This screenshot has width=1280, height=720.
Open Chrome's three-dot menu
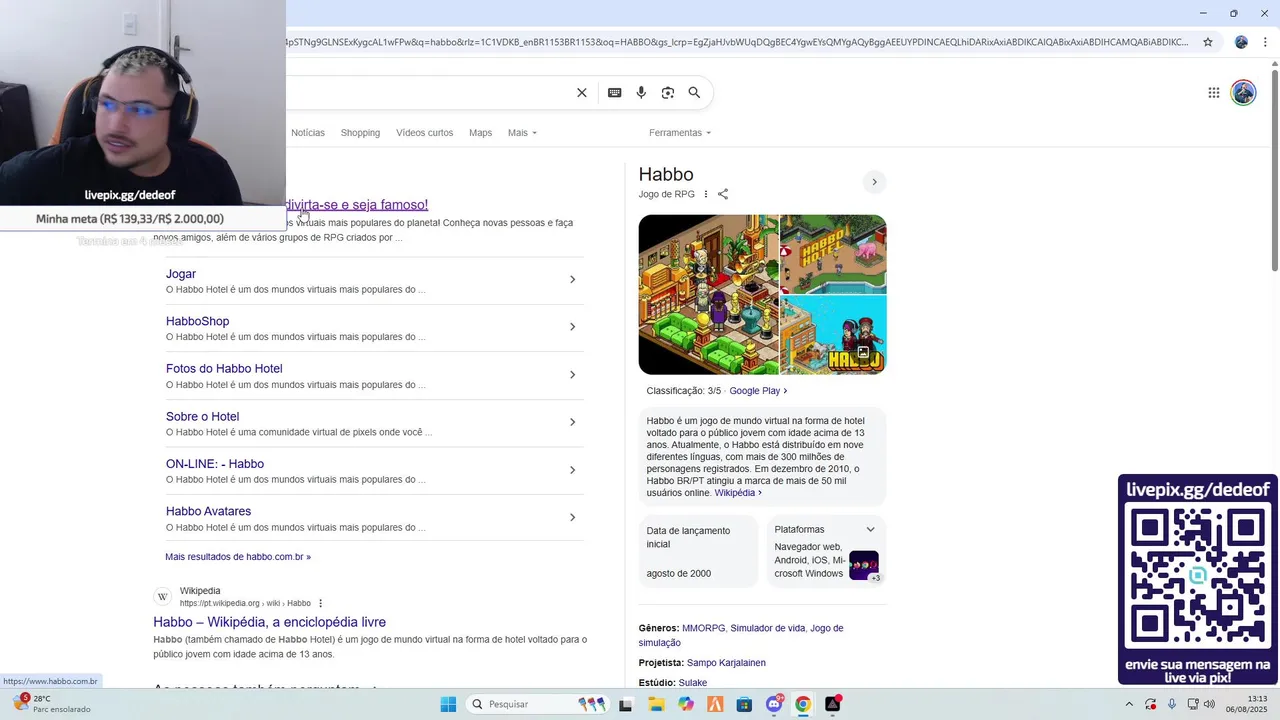pos(1267,42)
